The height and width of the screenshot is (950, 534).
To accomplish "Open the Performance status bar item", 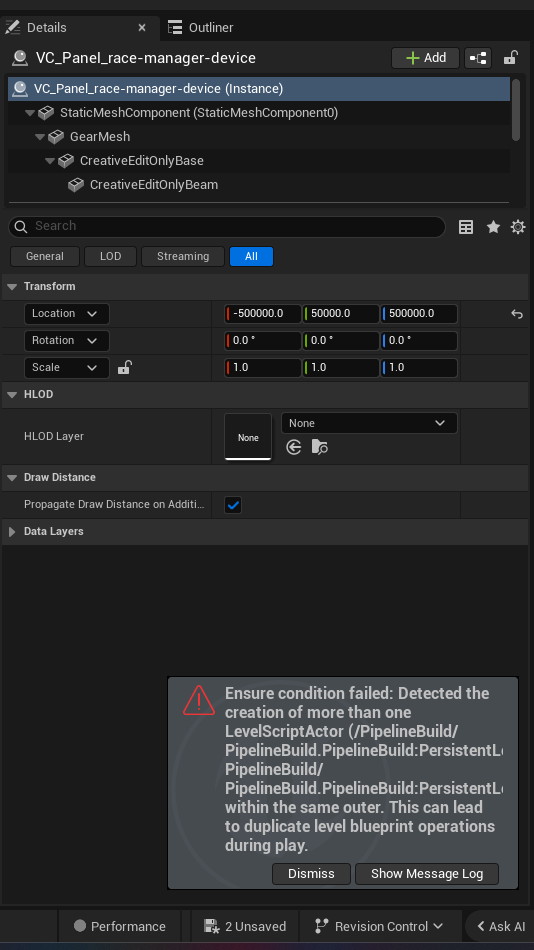I will click(x=119, y=926).
